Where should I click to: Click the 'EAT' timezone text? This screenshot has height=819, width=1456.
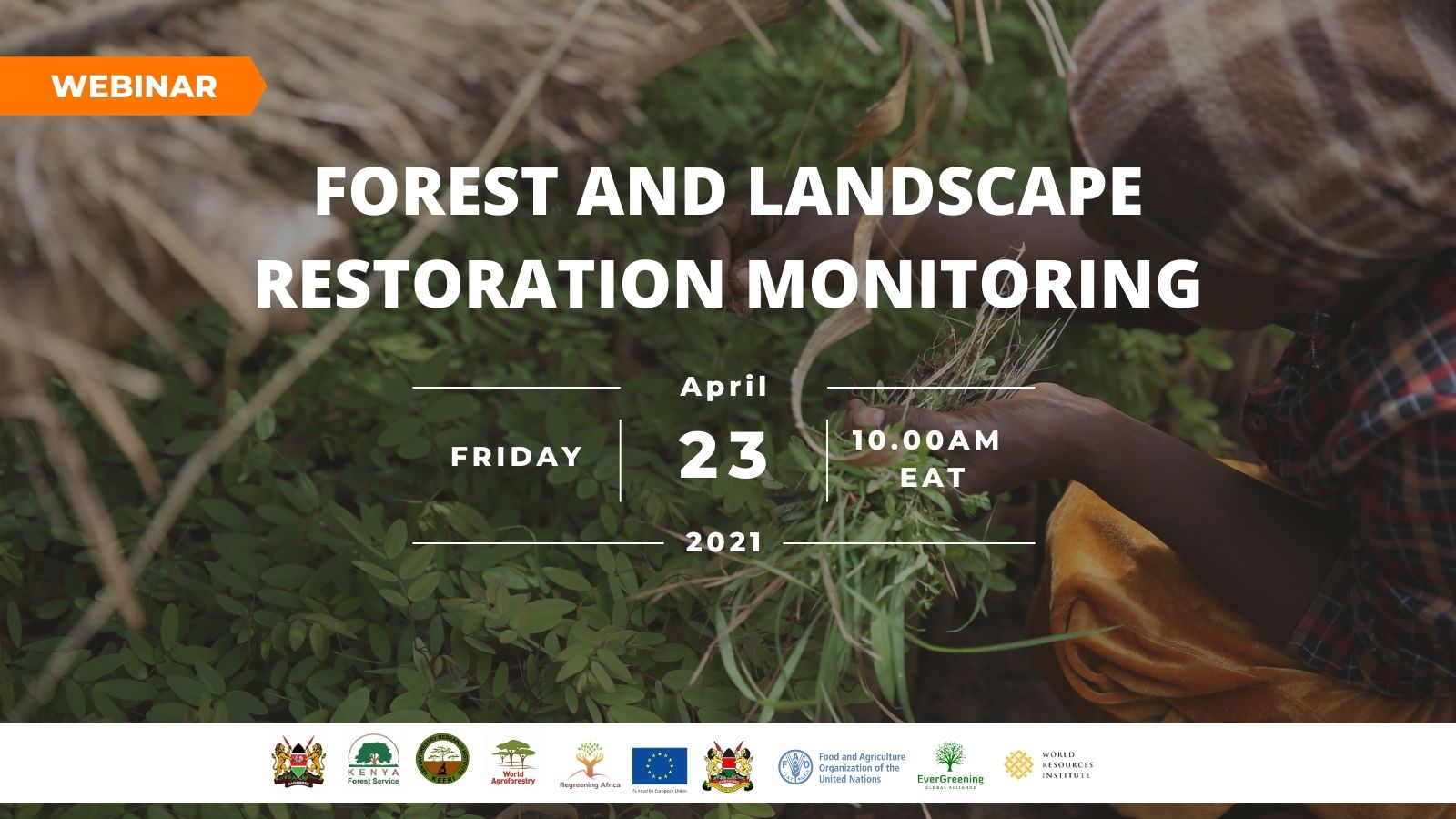tap(933, 478)
